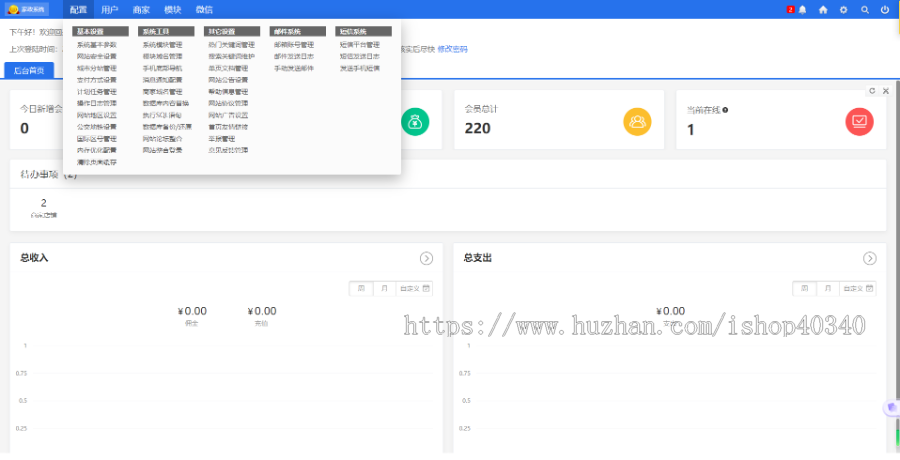Open 数据库备份/还原 menu entry

pyautogui.click(x=167, y=127)
